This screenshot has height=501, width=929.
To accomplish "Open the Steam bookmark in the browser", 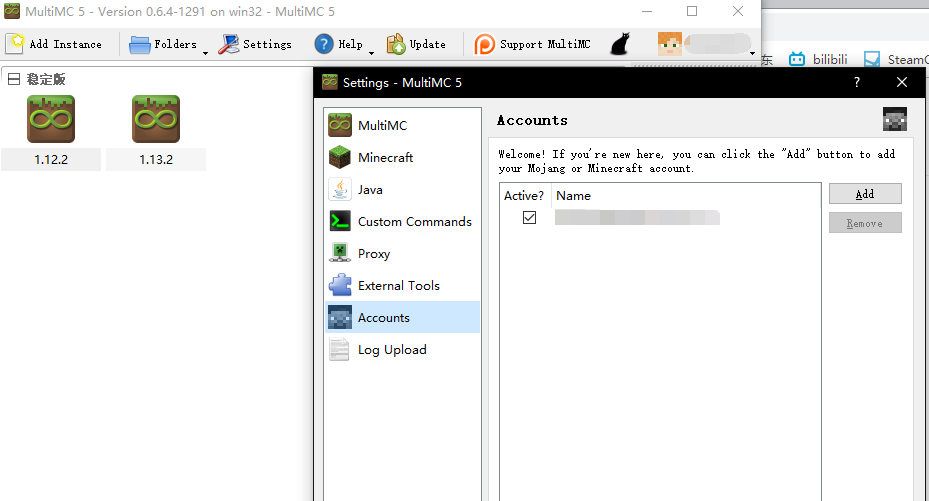I will coord(896,59).
